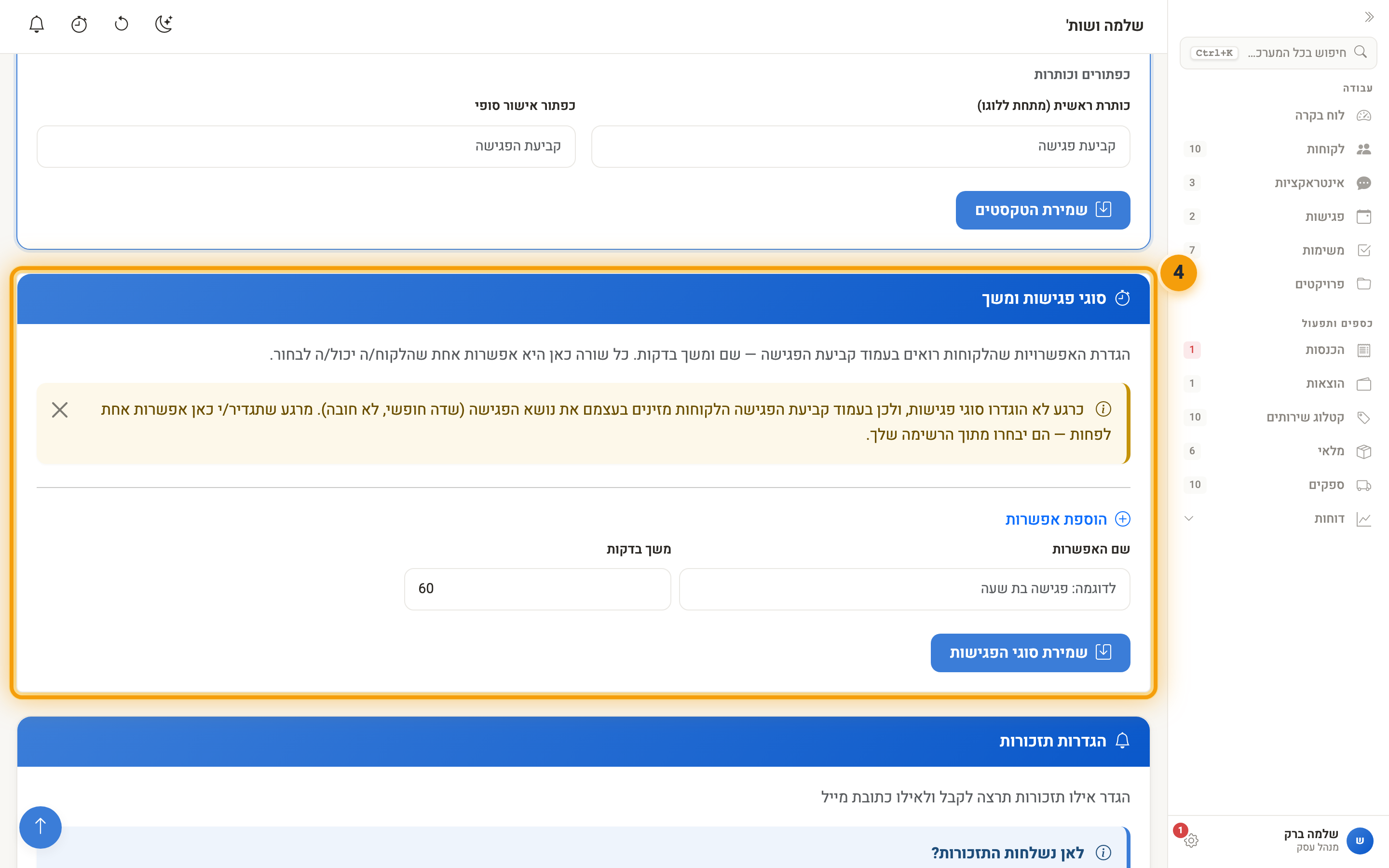Click the user avatar ש at sidebar bottom
This screenshot has height=868, width=1389.
(1360, 841)
